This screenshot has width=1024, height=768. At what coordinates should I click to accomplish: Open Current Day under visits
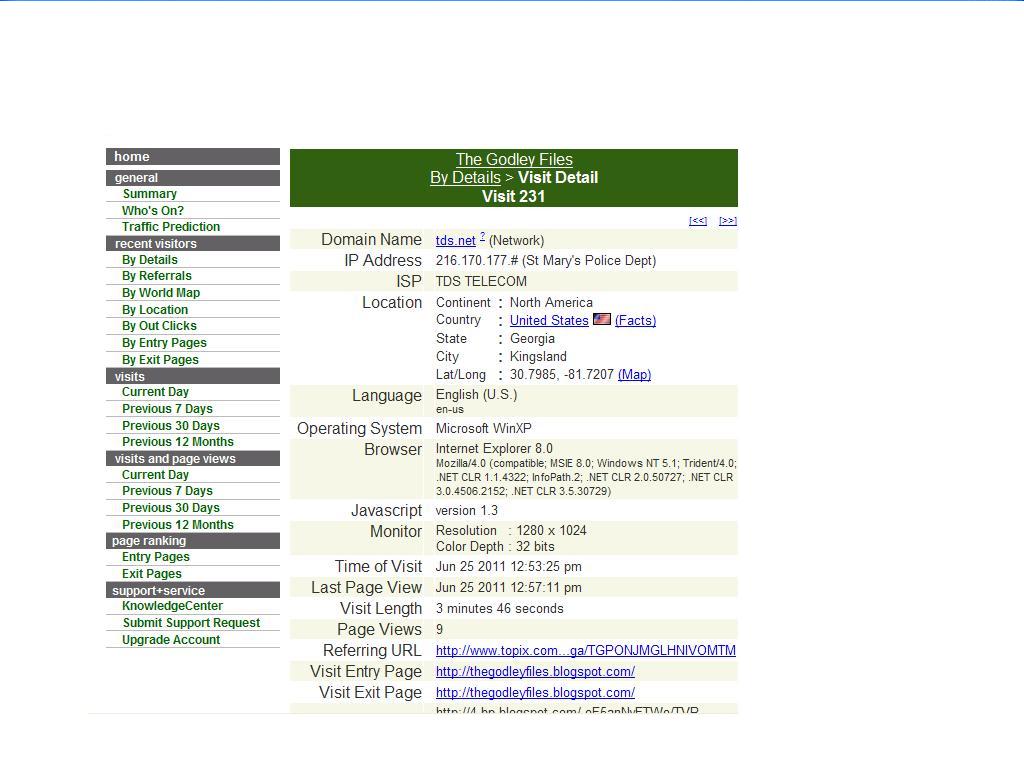click(x=155, y=392)
